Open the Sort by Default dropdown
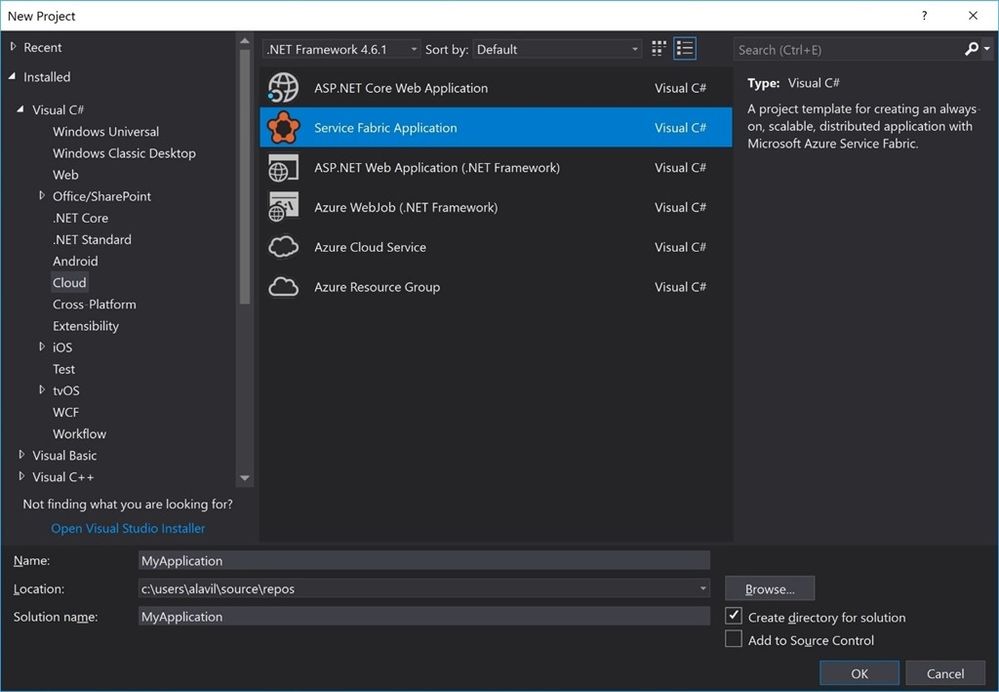 (x=557, y=49)
